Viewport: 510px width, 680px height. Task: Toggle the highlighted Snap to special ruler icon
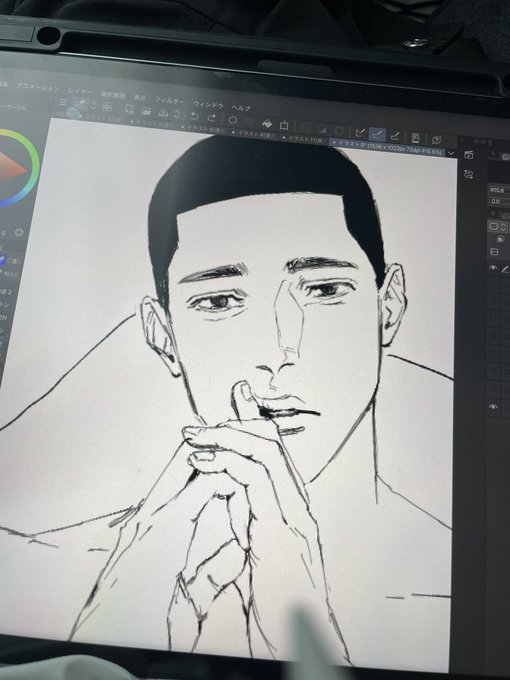coord(377,134)
